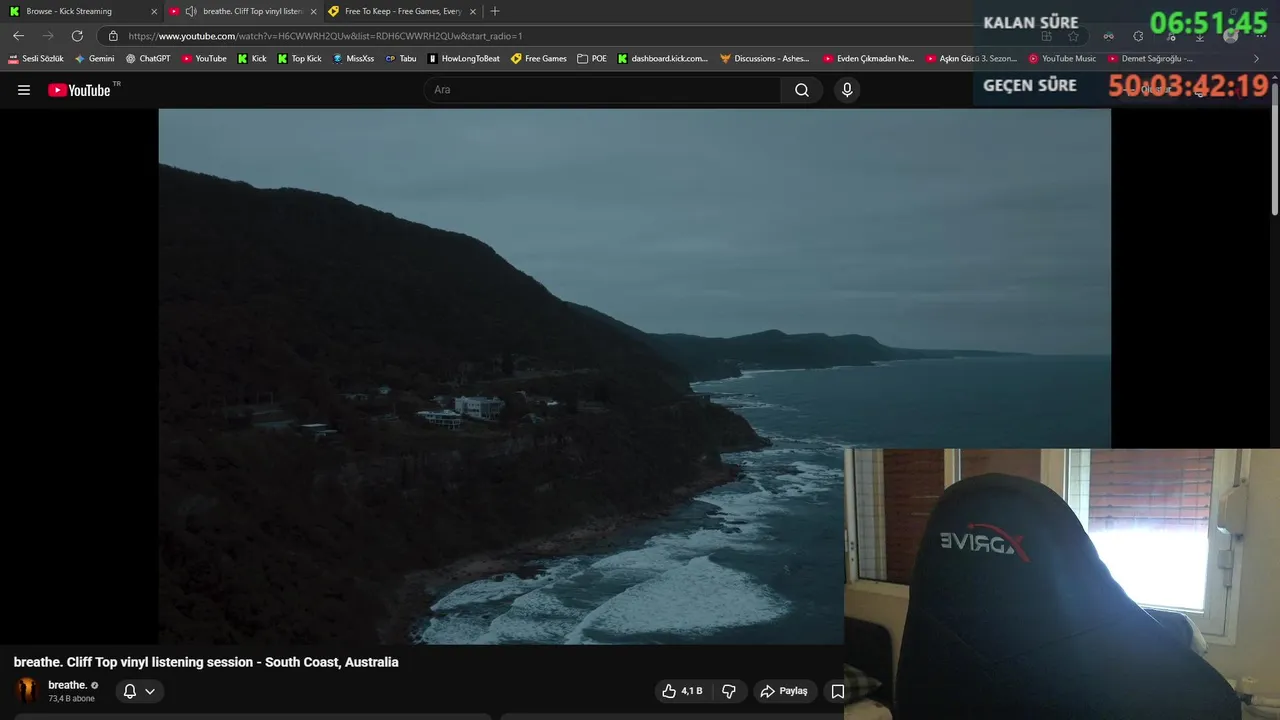This screenshot has width=1280, height=720.
Task: Focus the 'Ara' search field
Action: pos(603,90)
